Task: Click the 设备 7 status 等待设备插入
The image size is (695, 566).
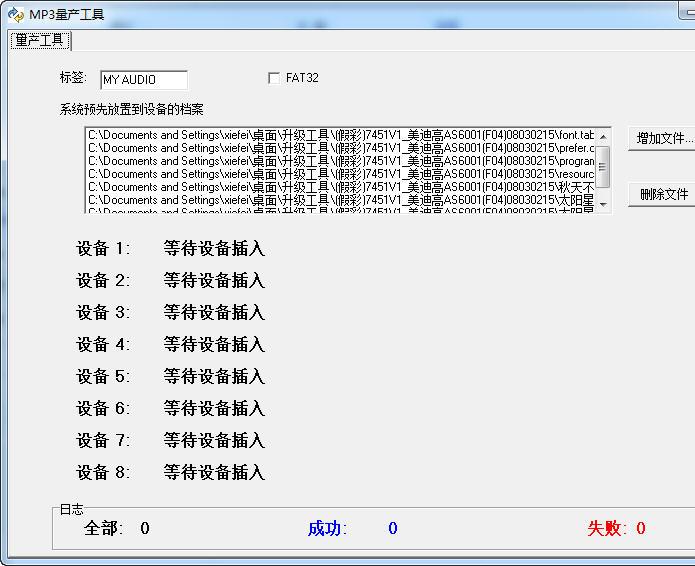Action: tap(214, 440)
